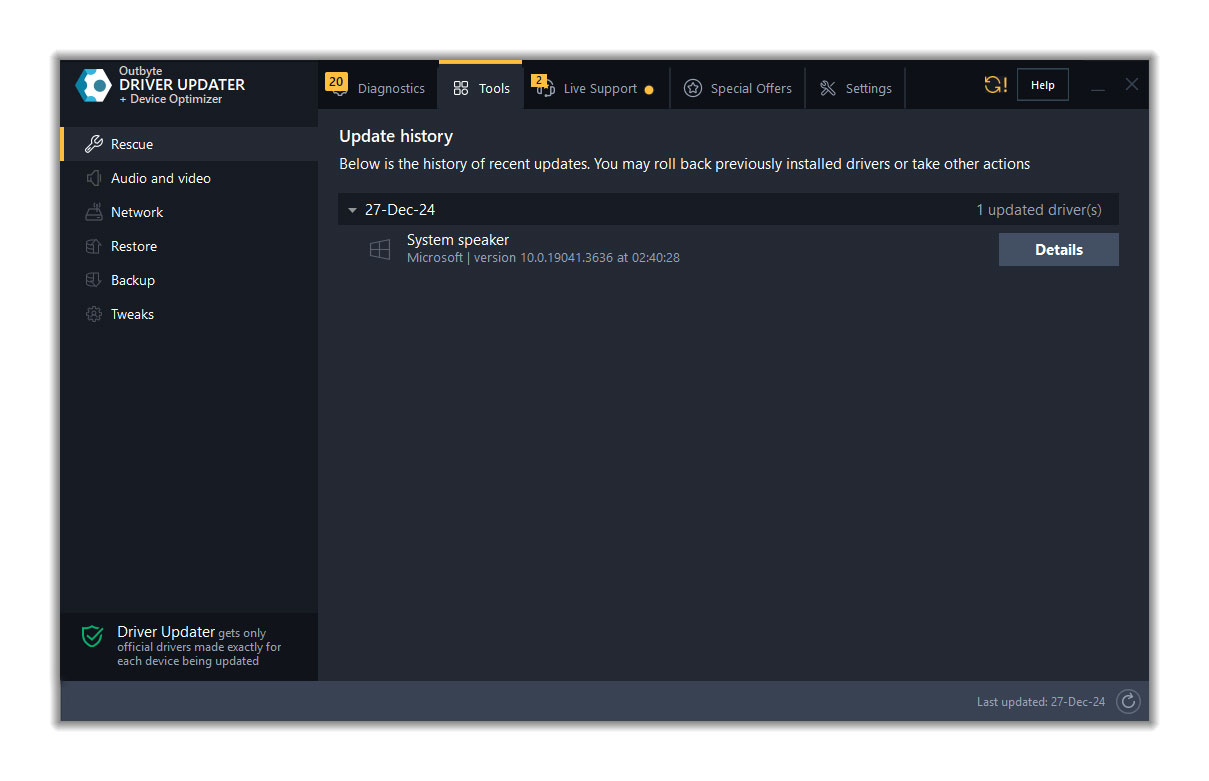Select Network in the sidebar
Image resolution: width=1209 pixels, height=781 pixels.
click(x=189, y=212)
